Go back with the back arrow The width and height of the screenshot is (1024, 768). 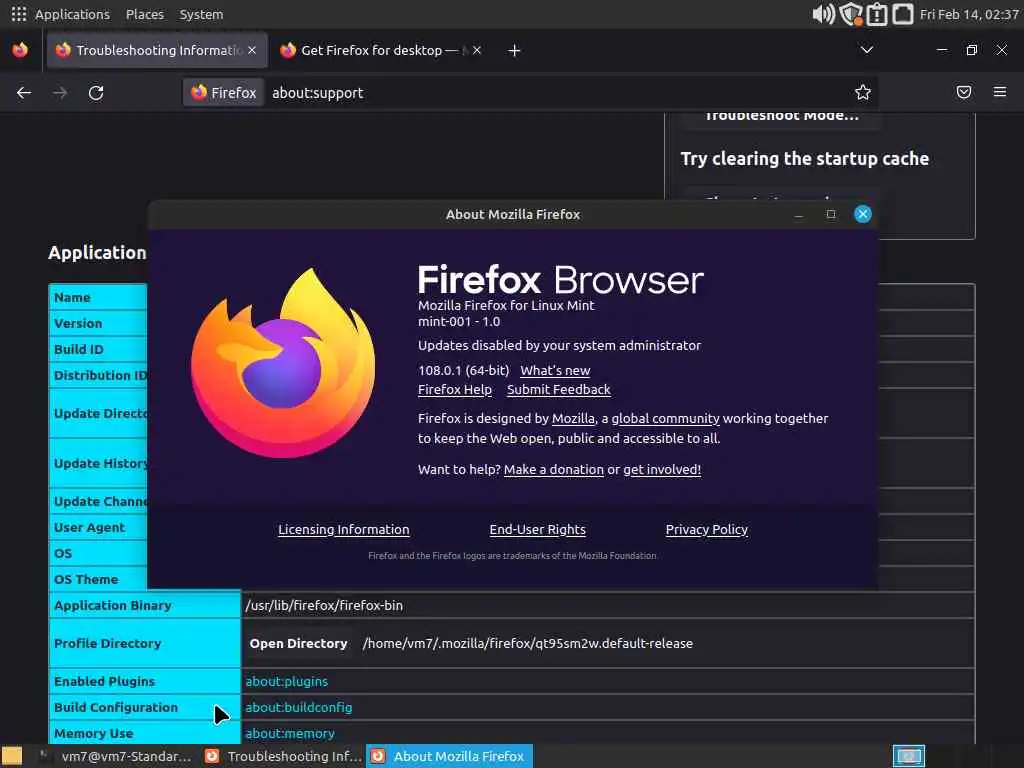point(24,93)
